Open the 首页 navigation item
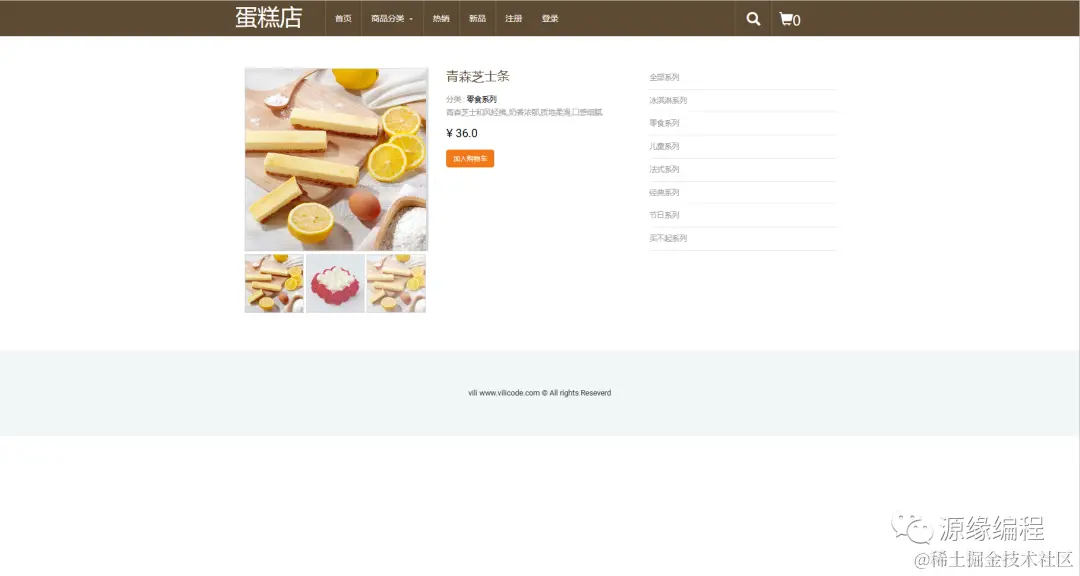Image resolution: width=1080 pixels, height=576 pixels. click(x=342, y=18)
